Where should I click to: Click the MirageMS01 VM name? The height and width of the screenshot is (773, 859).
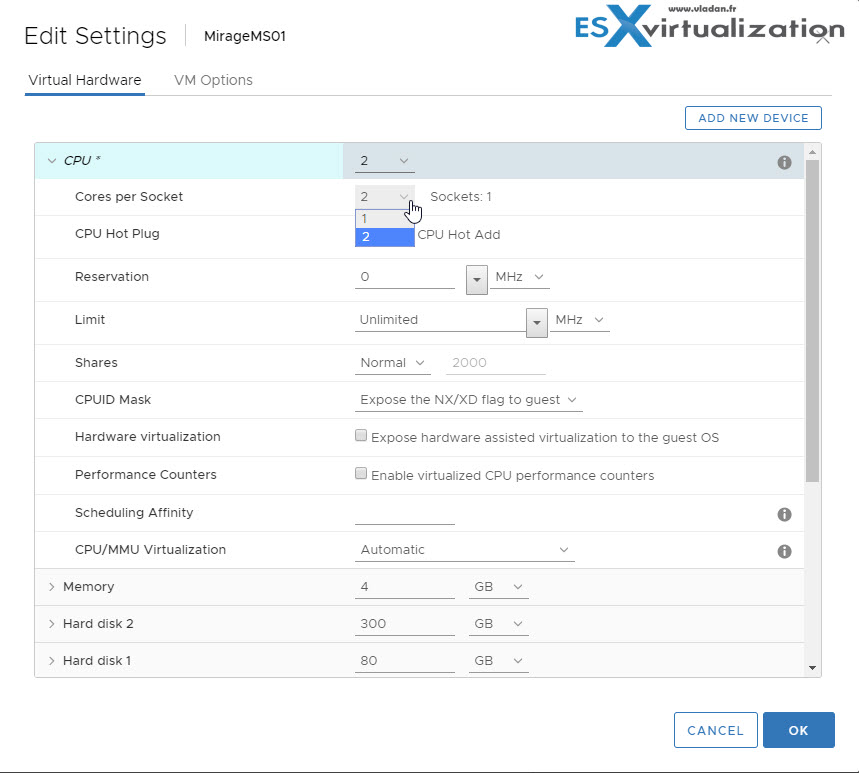click(x=244, y=36)
